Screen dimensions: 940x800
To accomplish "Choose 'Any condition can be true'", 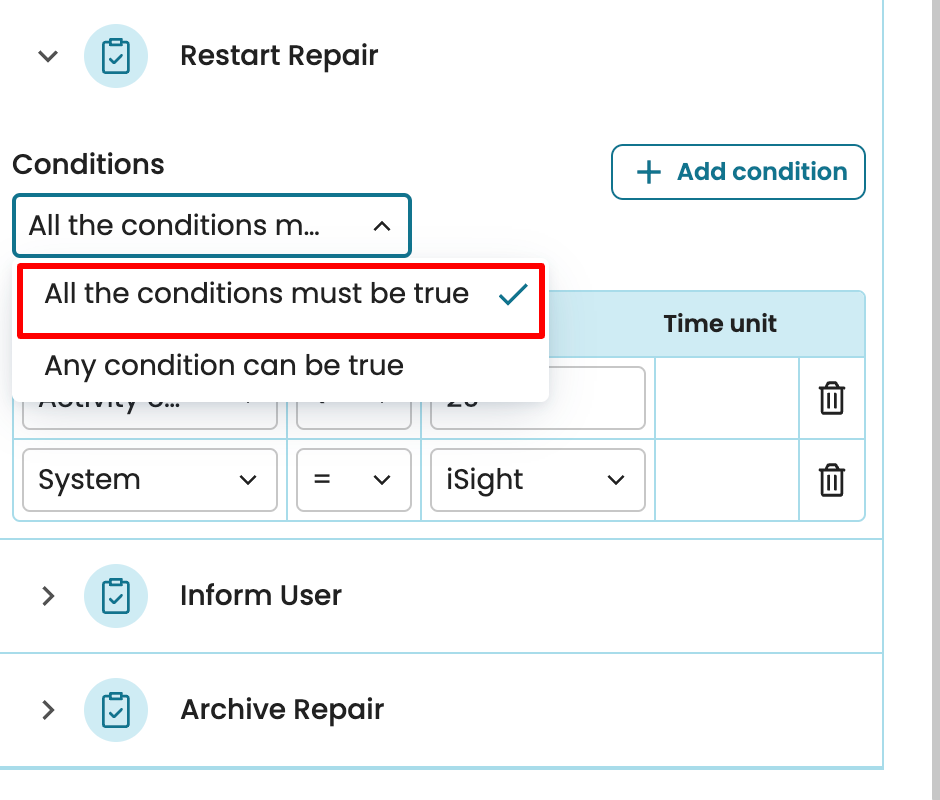I will point(224,366).
